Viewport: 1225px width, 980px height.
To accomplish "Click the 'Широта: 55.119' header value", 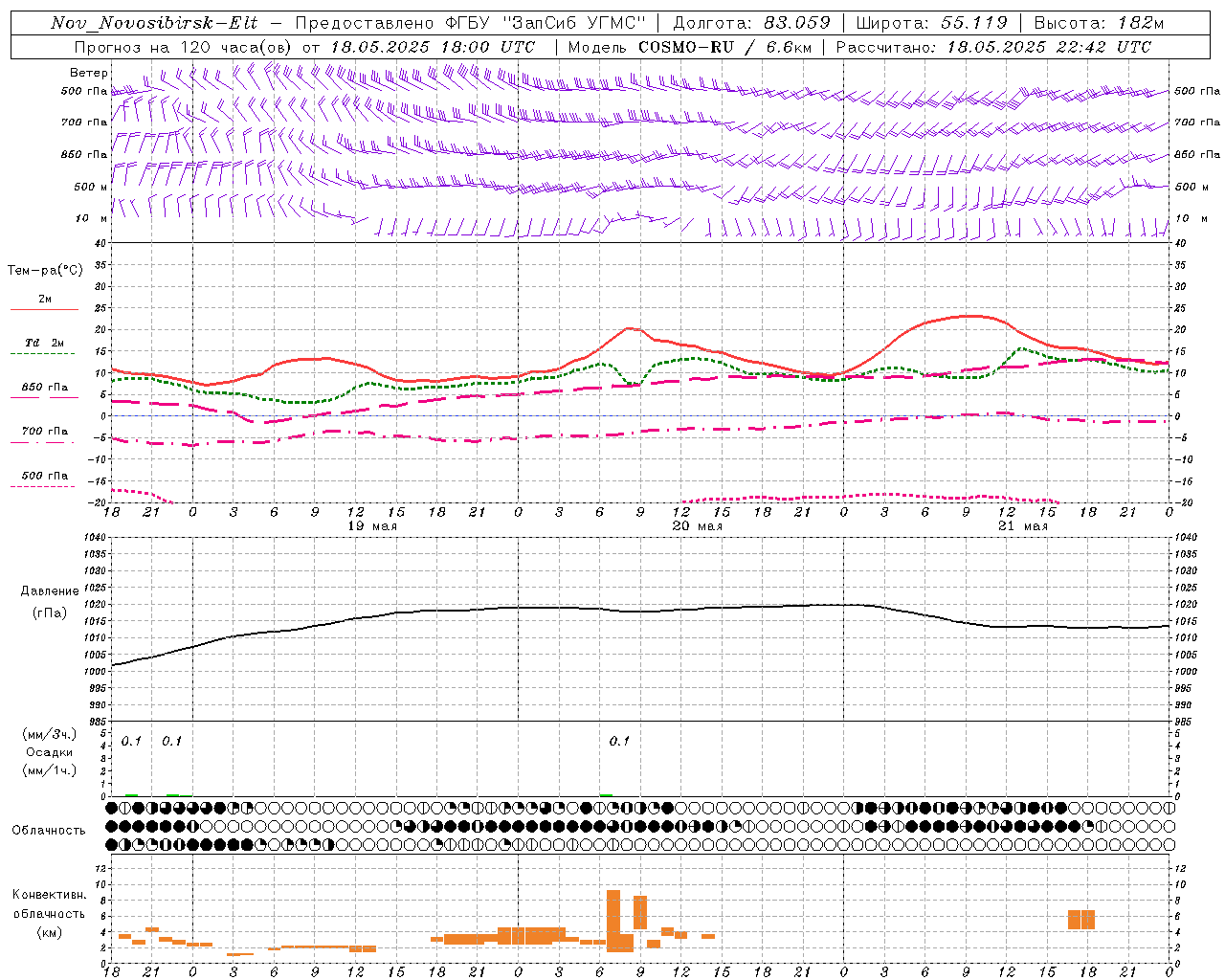I will (x=931, y=23).
